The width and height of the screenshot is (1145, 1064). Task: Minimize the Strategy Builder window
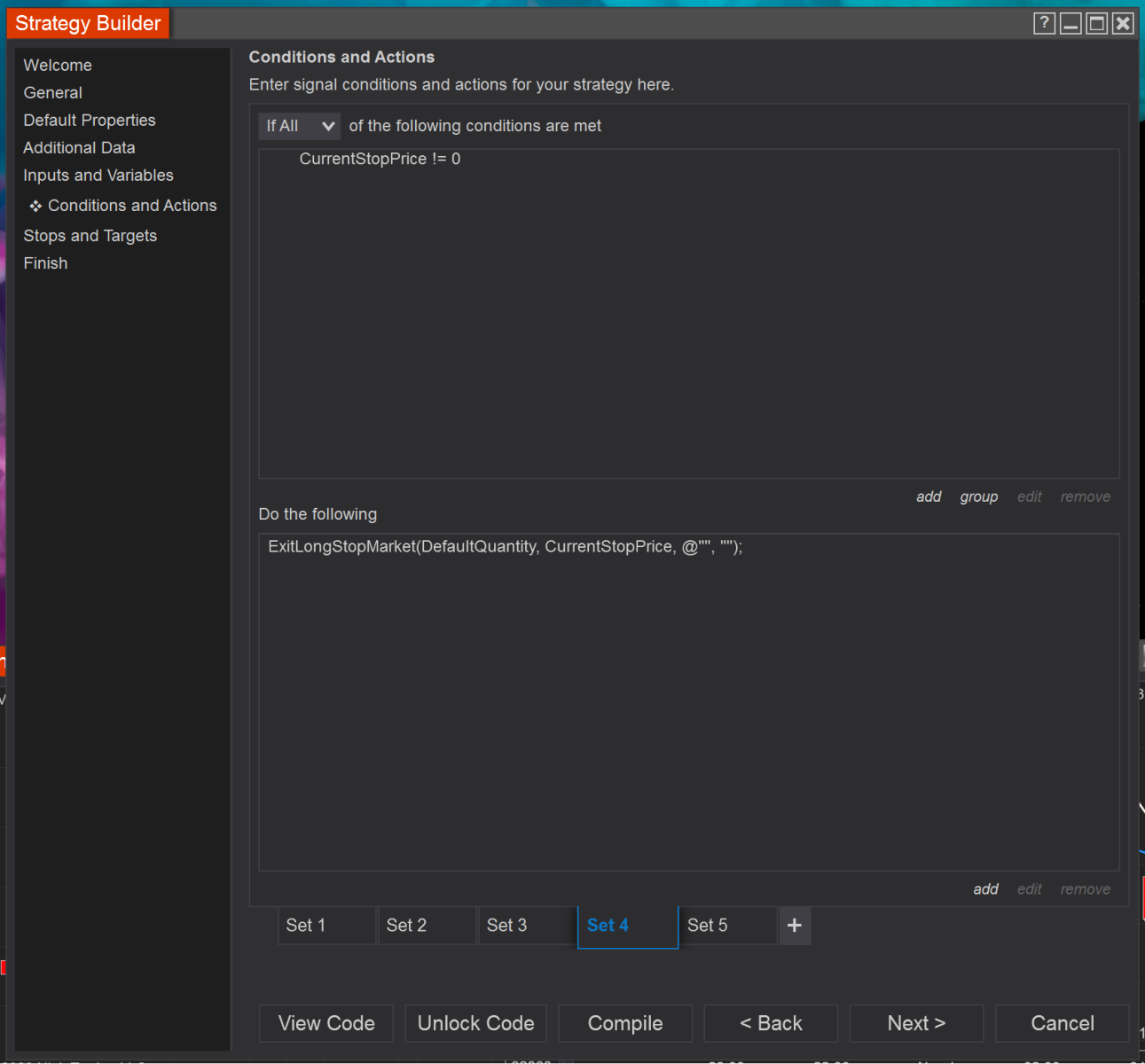(x=1070, y=24)
